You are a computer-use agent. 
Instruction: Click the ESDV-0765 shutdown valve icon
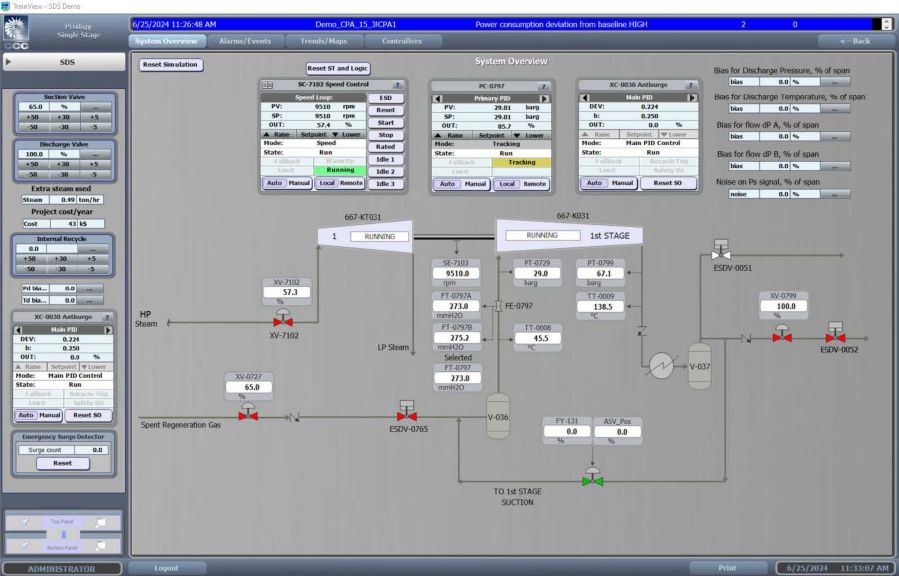coord(407,412)
